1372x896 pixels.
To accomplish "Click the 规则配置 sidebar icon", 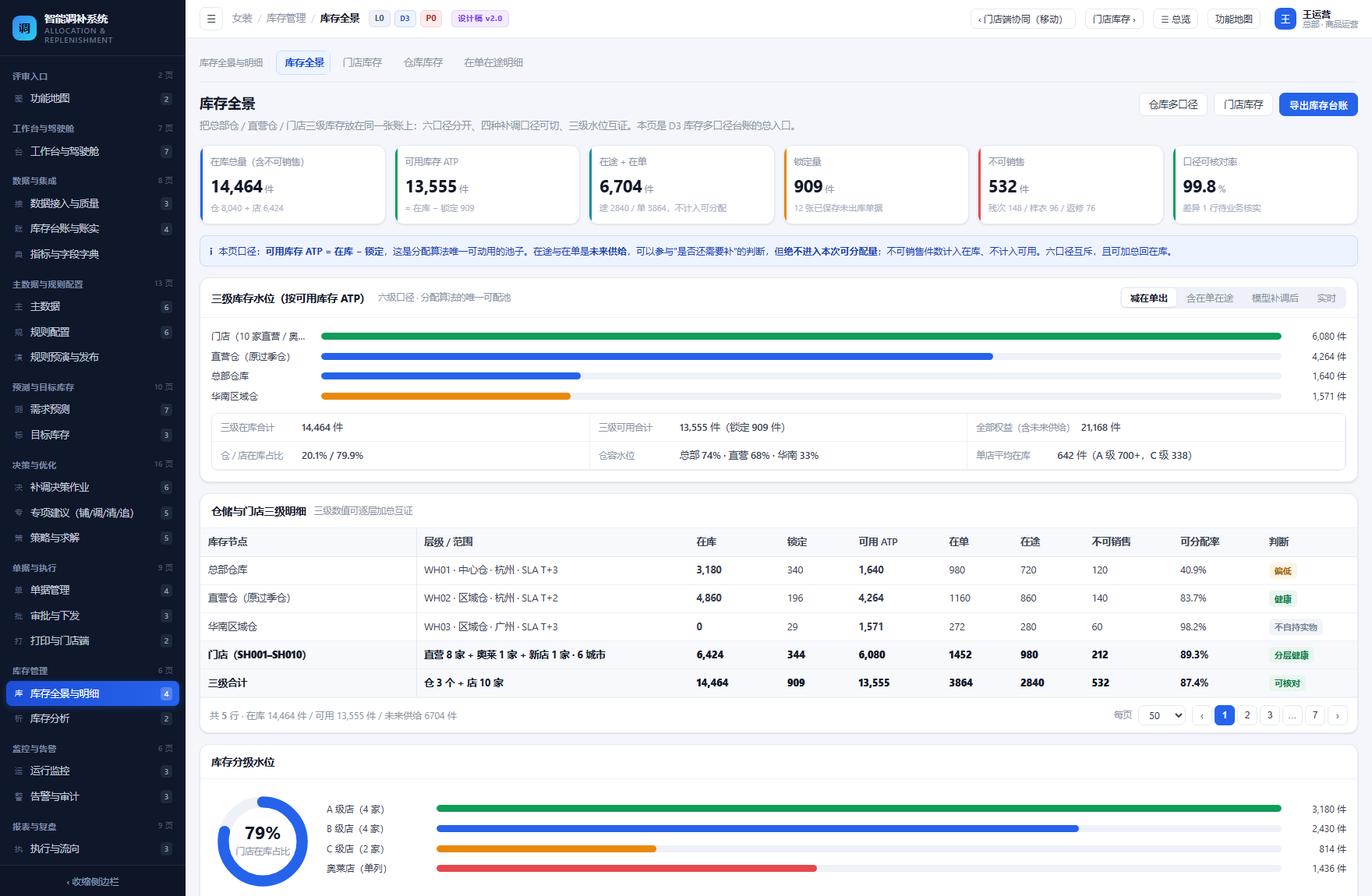I will (19, 333).
